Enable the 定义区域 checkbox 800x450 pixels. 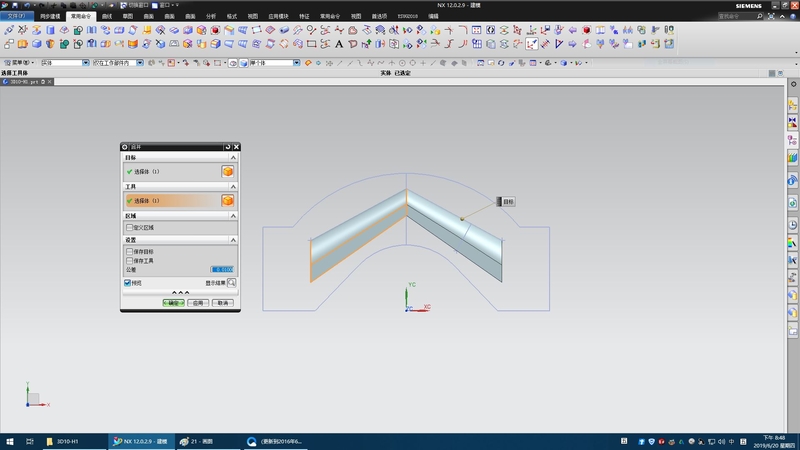pos(128,228)
